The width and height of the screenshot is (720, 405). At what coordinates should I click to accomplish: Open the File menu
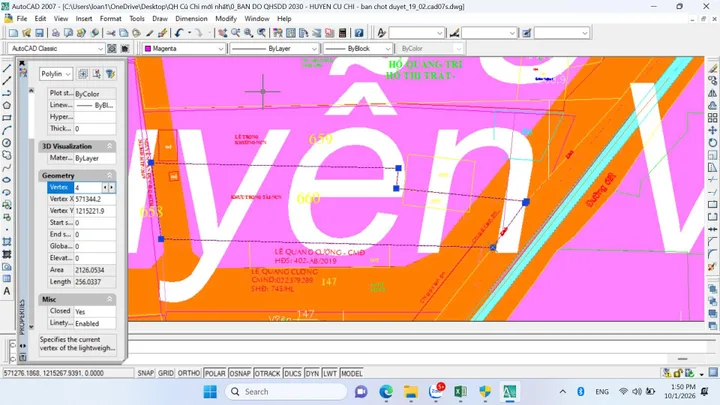(x=22, y=19)
